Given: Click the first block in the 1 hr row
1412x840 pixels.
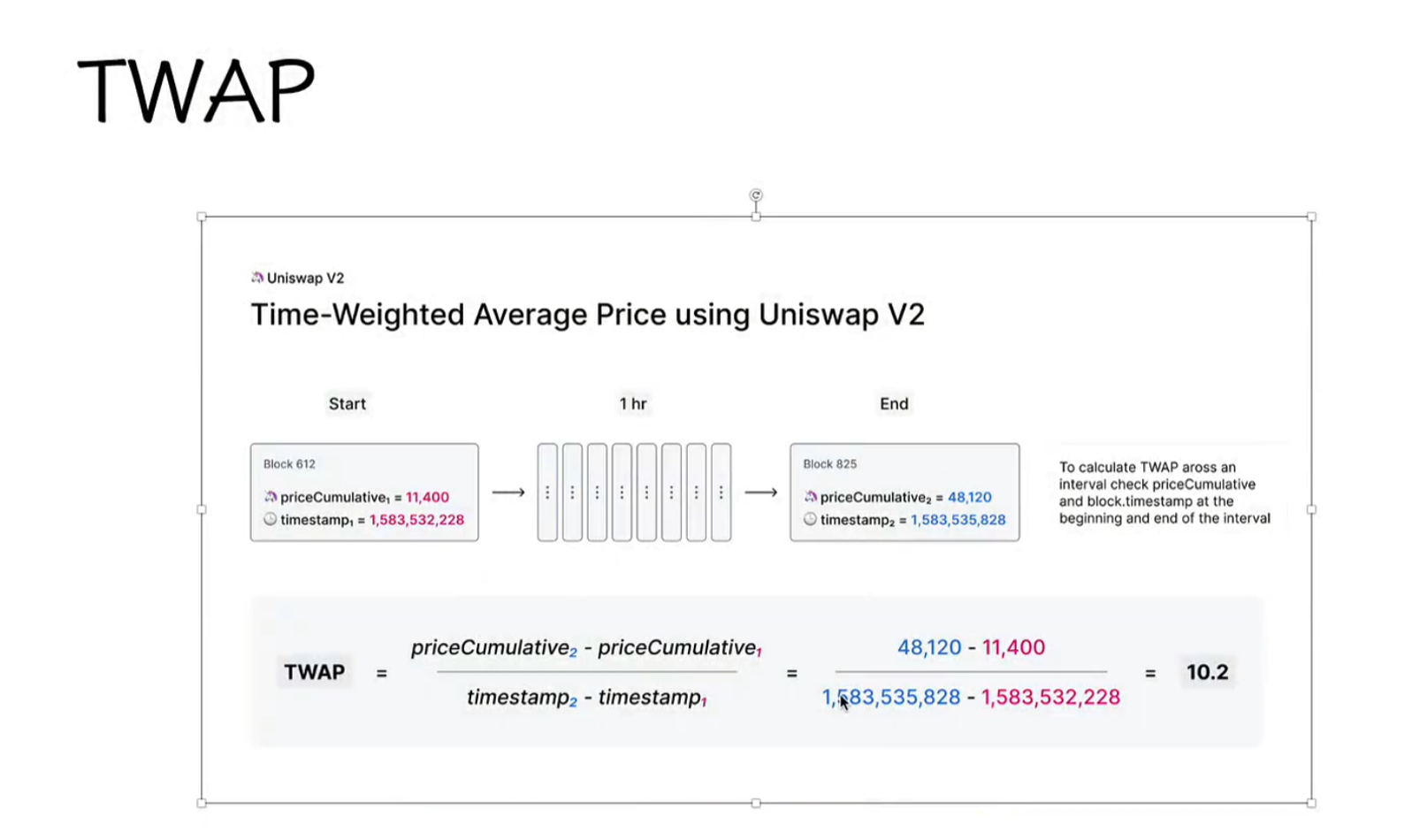Looking at the screenshot, I should click(547, 493).
